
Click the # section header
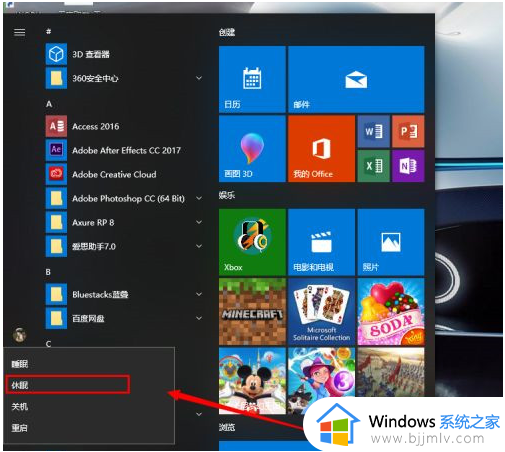pyautogui.click(x=49, y=31)
